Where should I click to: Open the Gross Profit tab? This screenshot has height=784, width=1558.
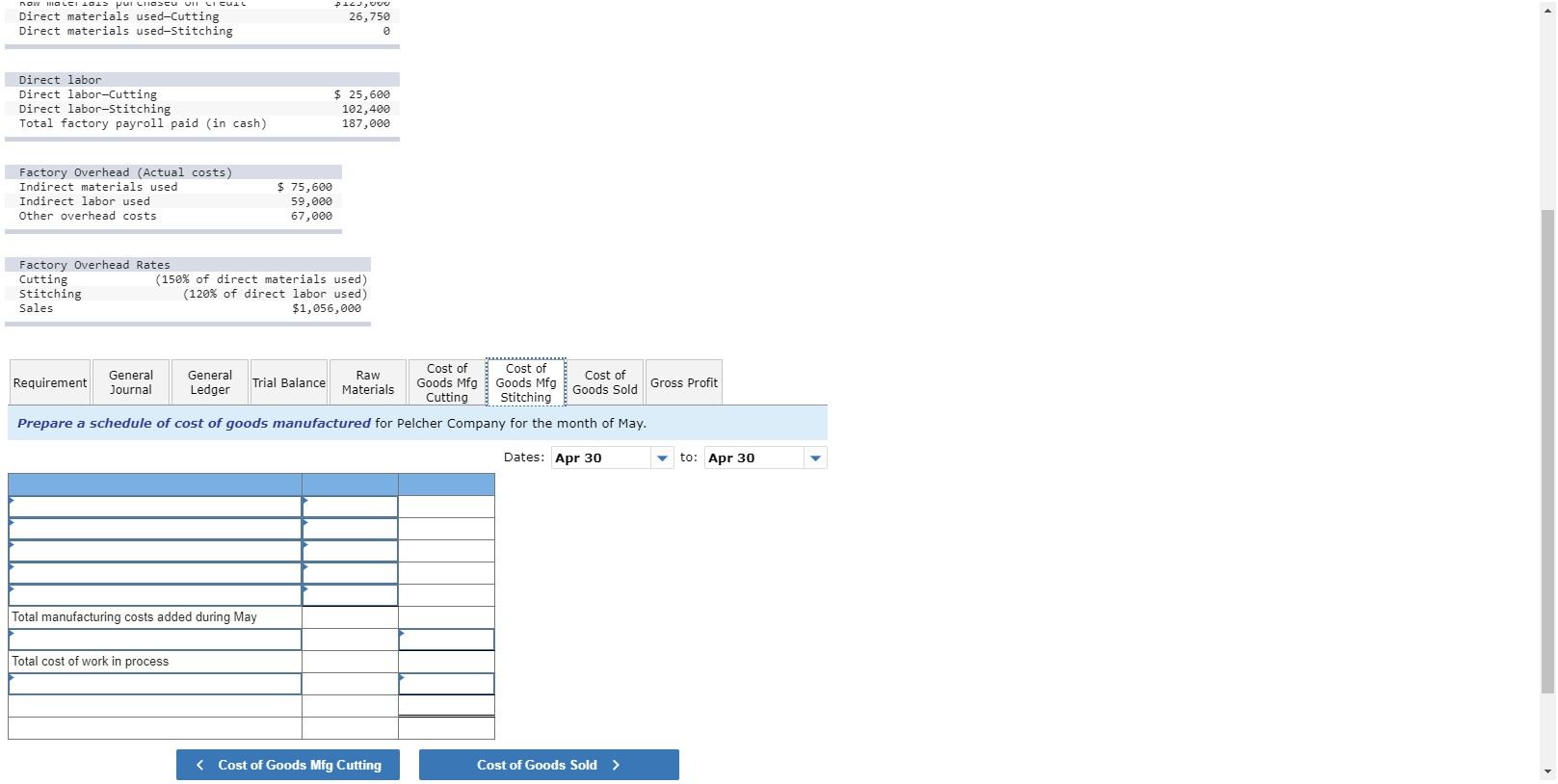[684, 382]
